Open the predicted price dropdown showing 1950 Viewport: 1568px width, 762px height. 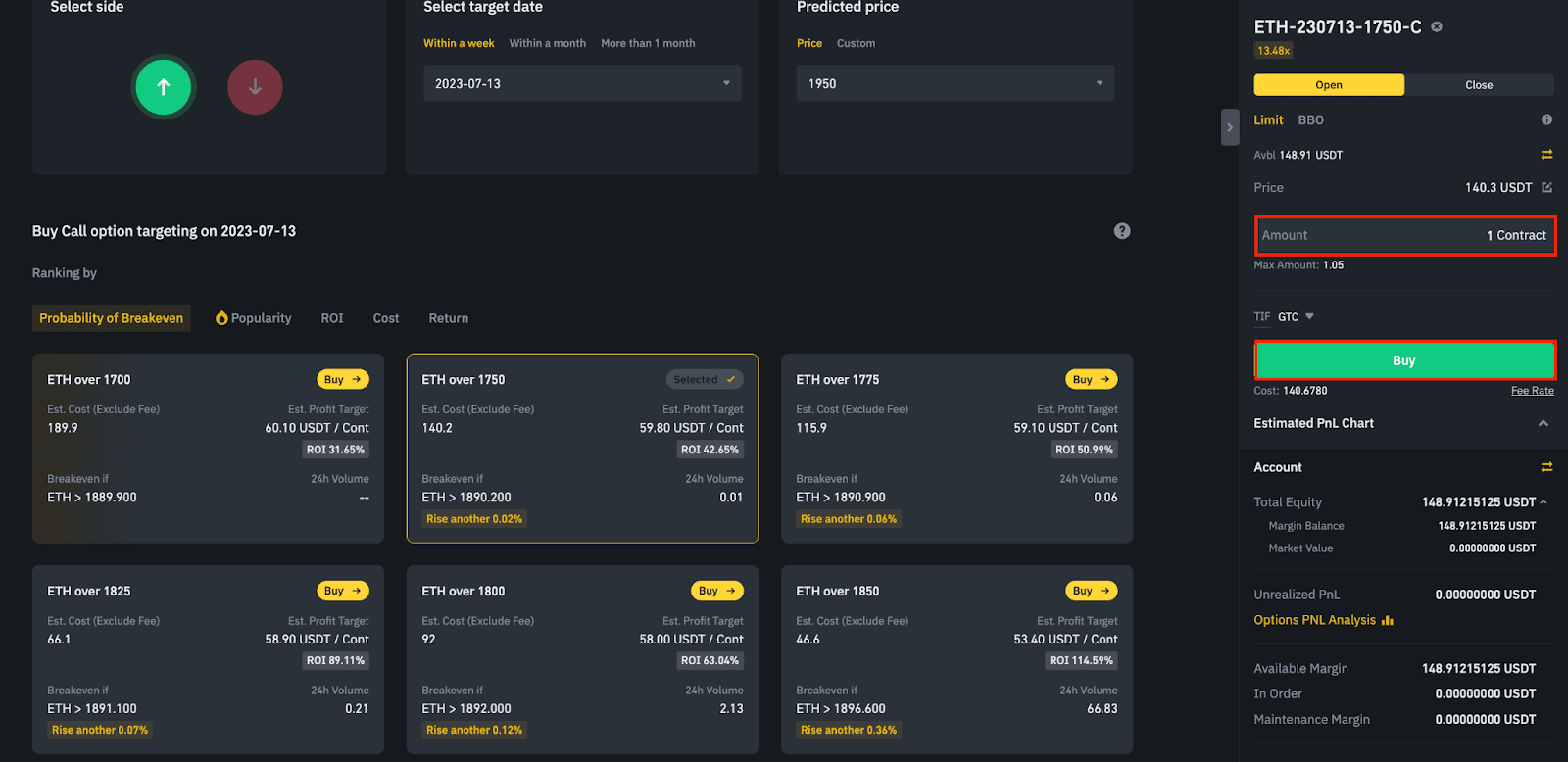click(955, 84)
